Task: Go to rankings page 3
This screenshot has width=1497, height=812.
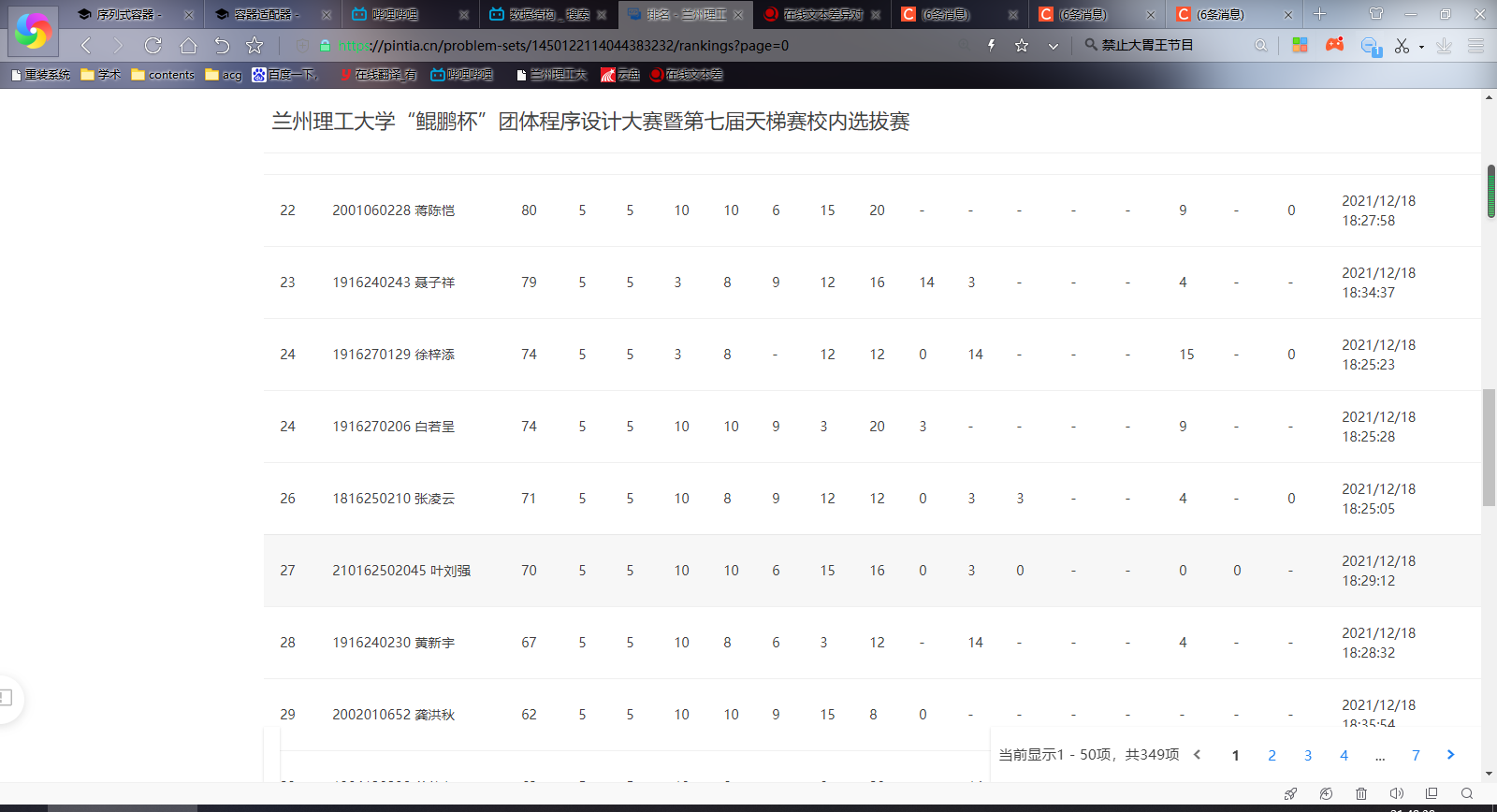Action: 1308,756
